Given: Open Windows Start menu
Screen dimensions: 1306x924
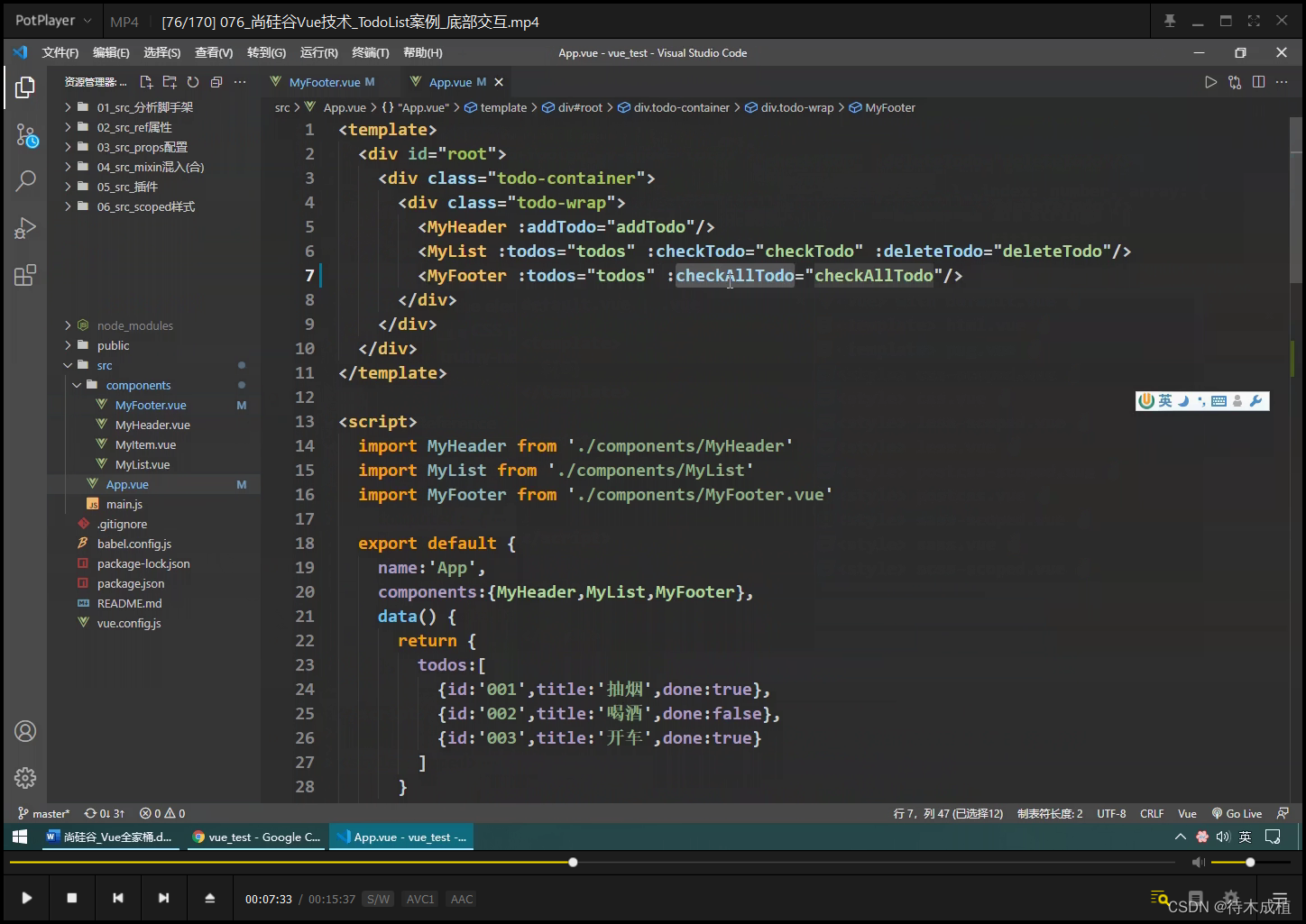Looking at the screenshot, I should (x=20, y=837).
